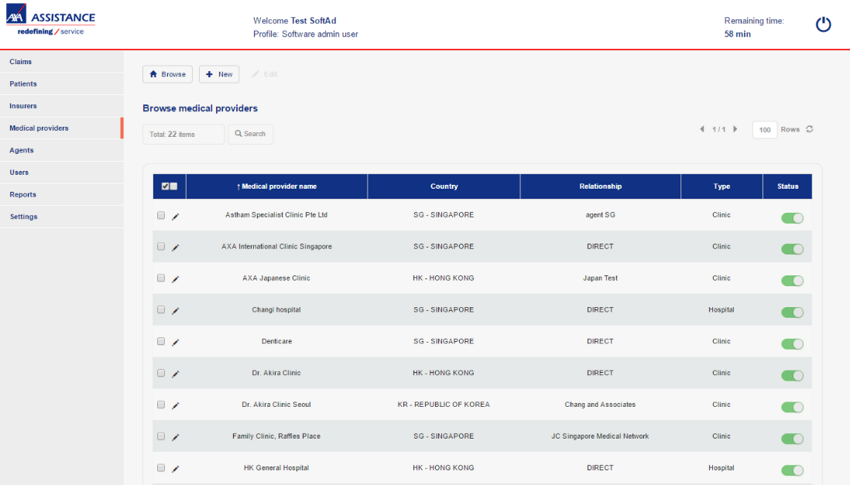Screen dimensions: 850x485
Task: Open Agents in the sidebar
Action: coord(61,151)
